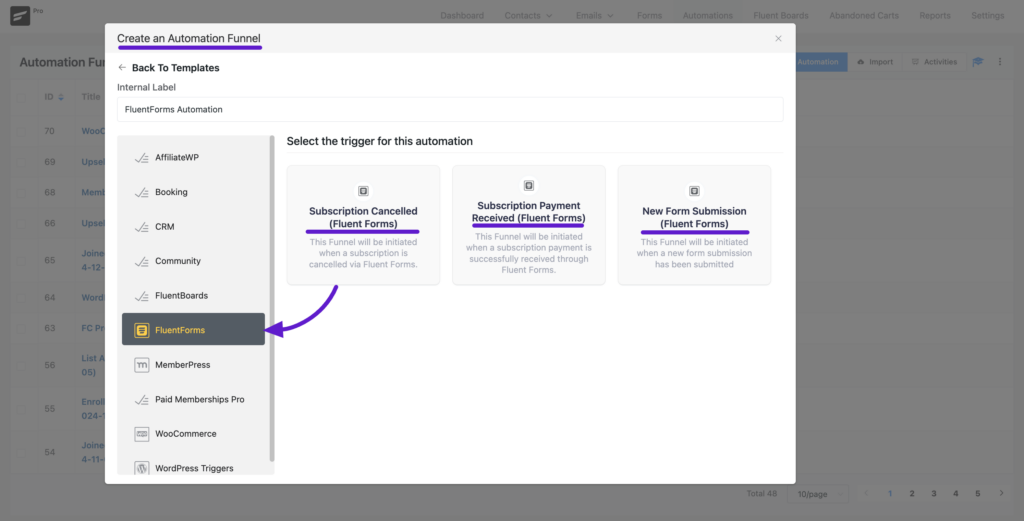Click the Import cloud icon
The width and height of the screenshot is (1024, 521).
tap(861, 62)
